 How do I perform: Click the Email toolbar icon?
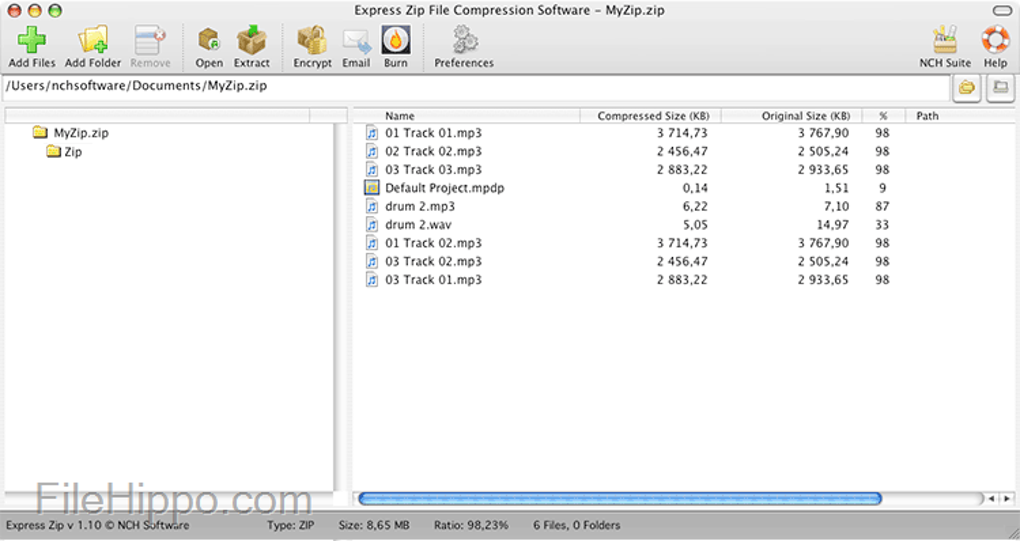(x=356, y=41)
